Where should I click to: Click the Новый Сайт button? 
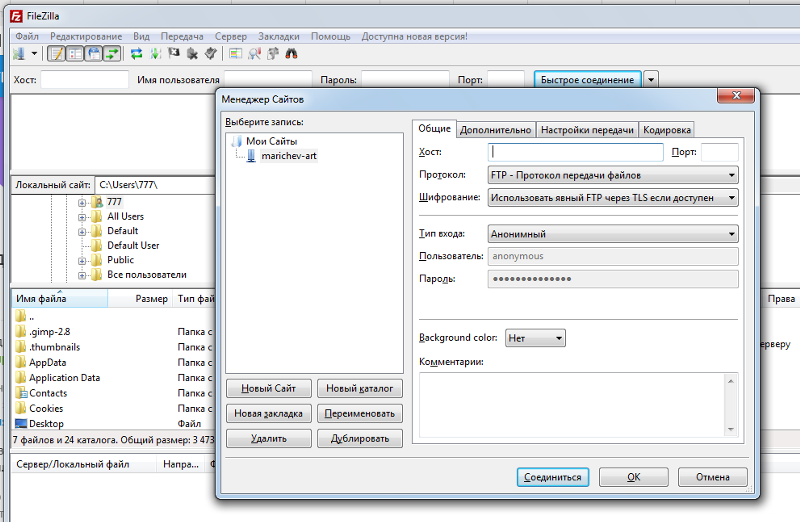269,388
